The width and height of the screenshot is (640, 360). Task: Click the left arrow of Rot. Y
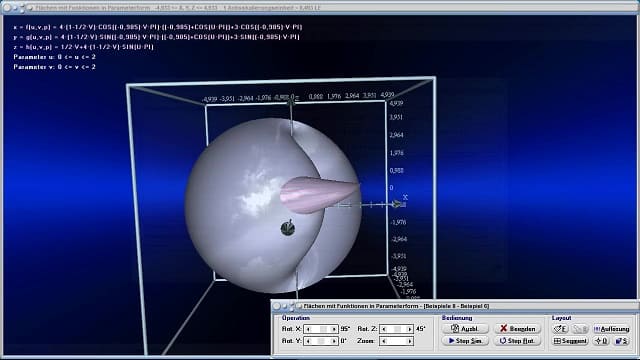[308, 341]
